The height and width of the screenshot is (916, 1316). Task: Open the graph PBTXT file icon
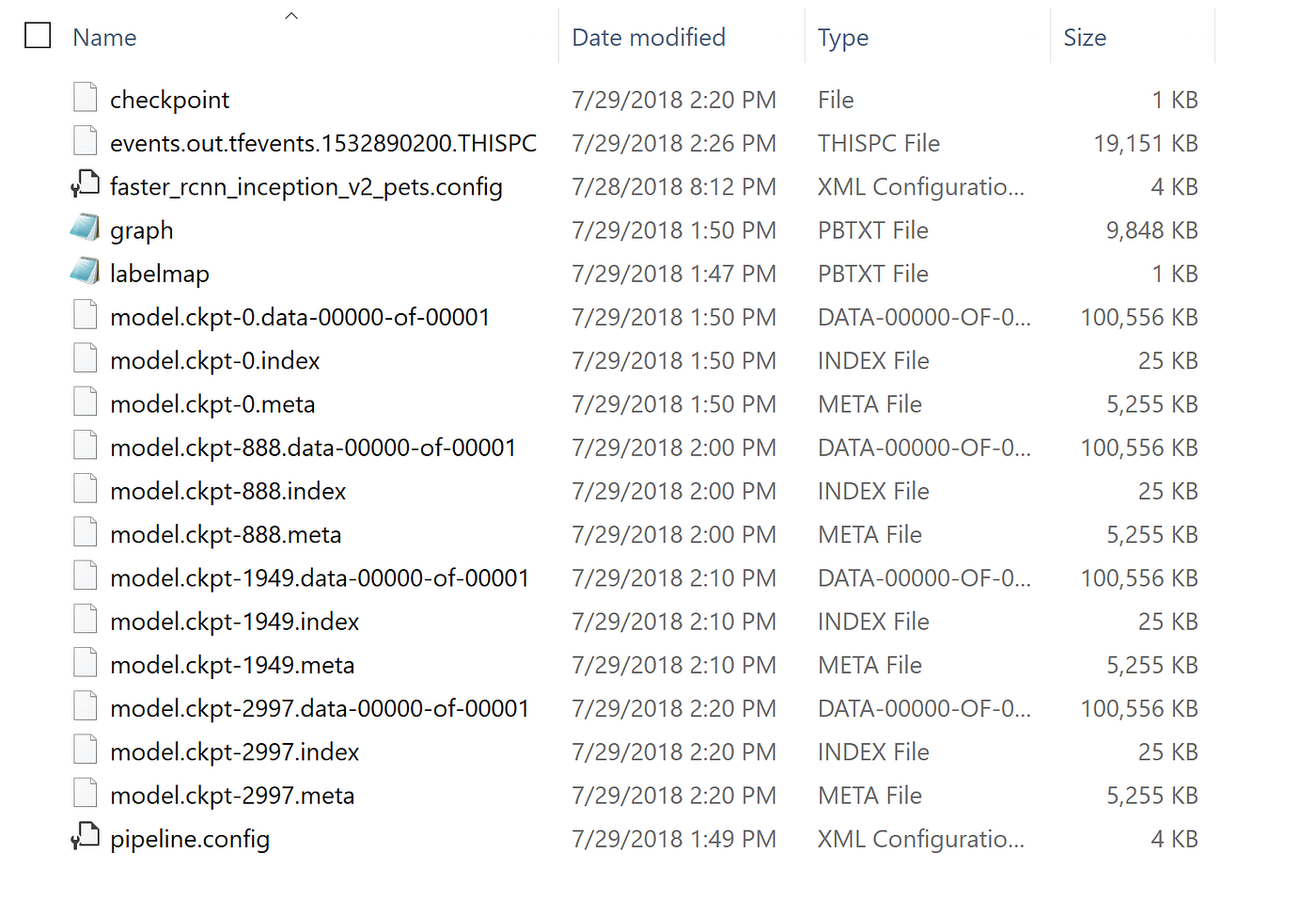pyautogui.click(x=85, y=228)
